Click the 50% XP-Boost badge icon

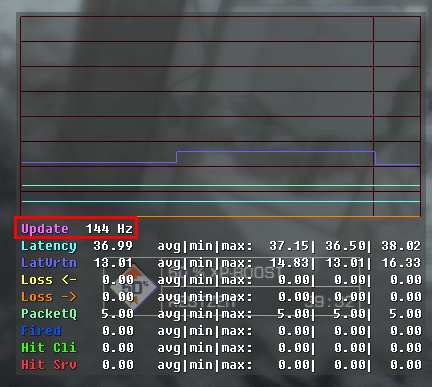pyautogui.click(x=133, y=287)
